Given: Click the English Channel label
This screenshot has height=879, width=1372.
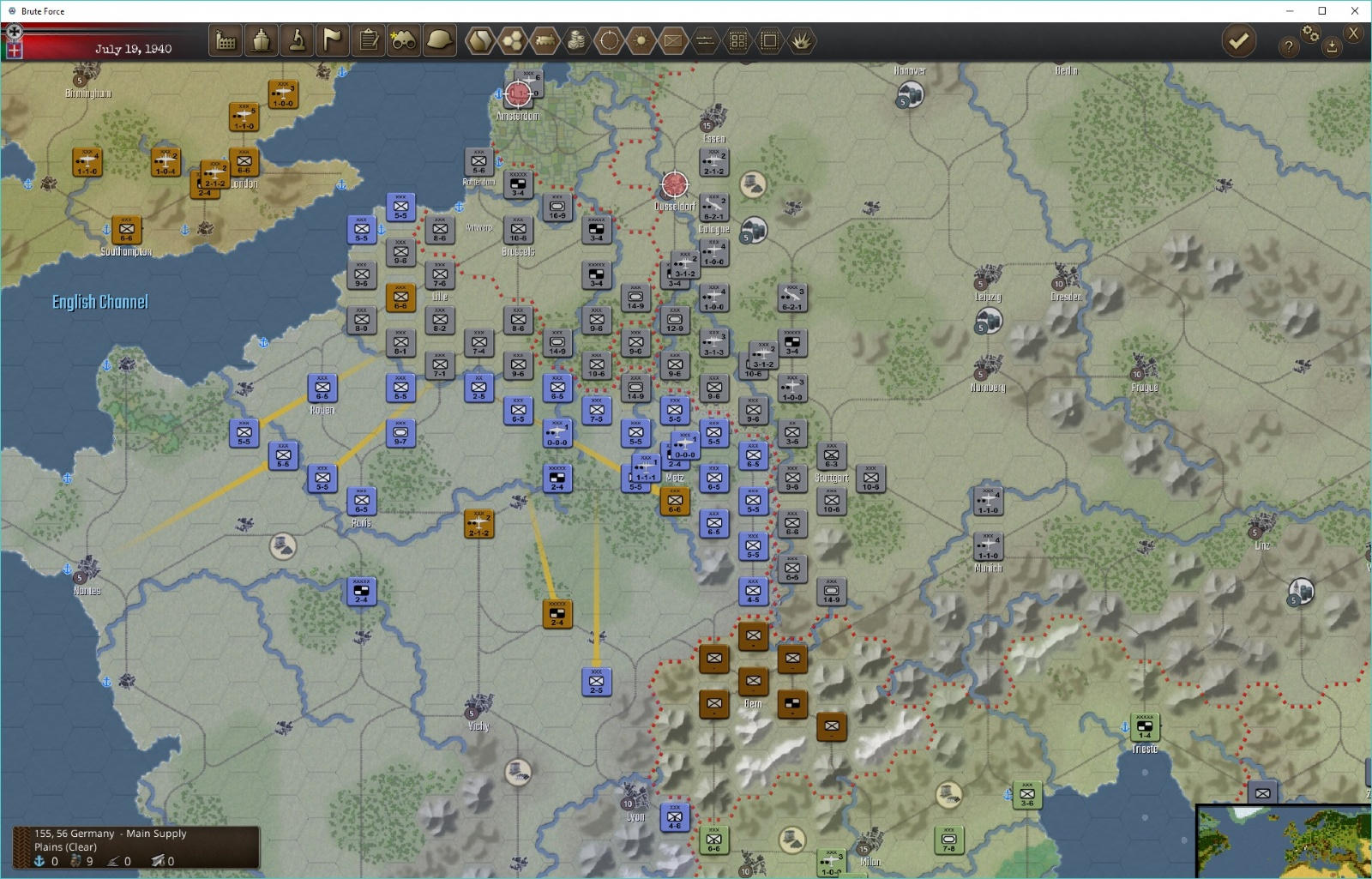Looking at the screenshot, I should pyautogui.click(x=100, y=302).
